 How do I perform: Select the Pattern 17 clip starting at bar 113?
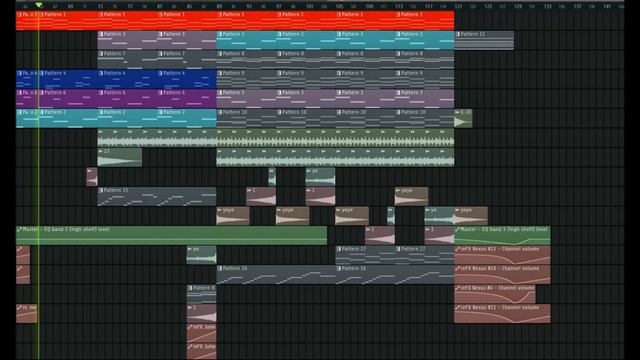tap(424, 255)
